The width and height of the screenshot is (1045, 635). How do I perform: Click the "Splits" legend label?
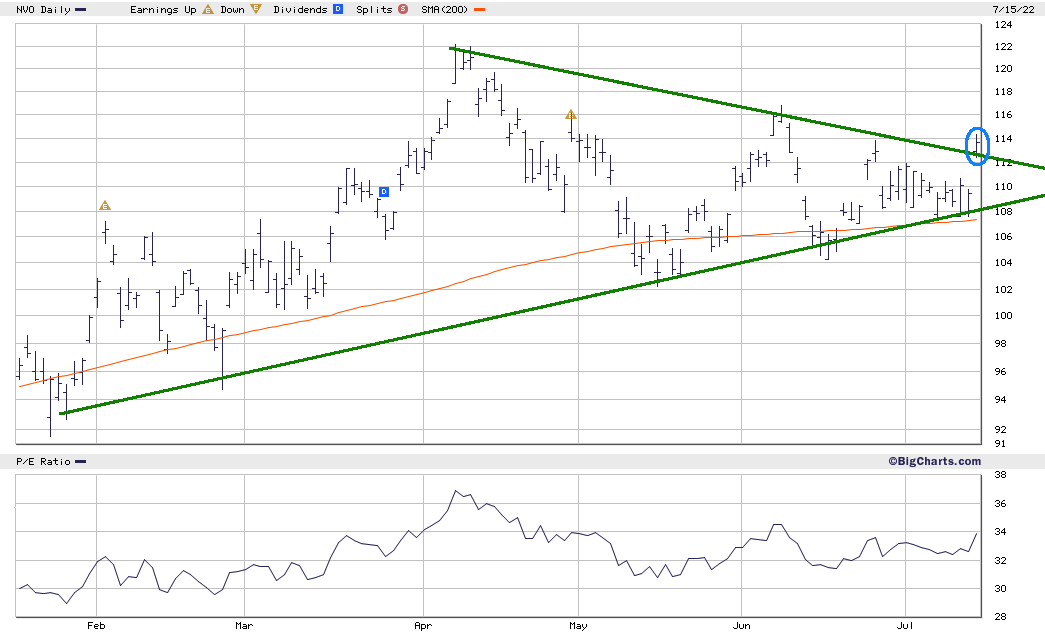pos(374,9)
